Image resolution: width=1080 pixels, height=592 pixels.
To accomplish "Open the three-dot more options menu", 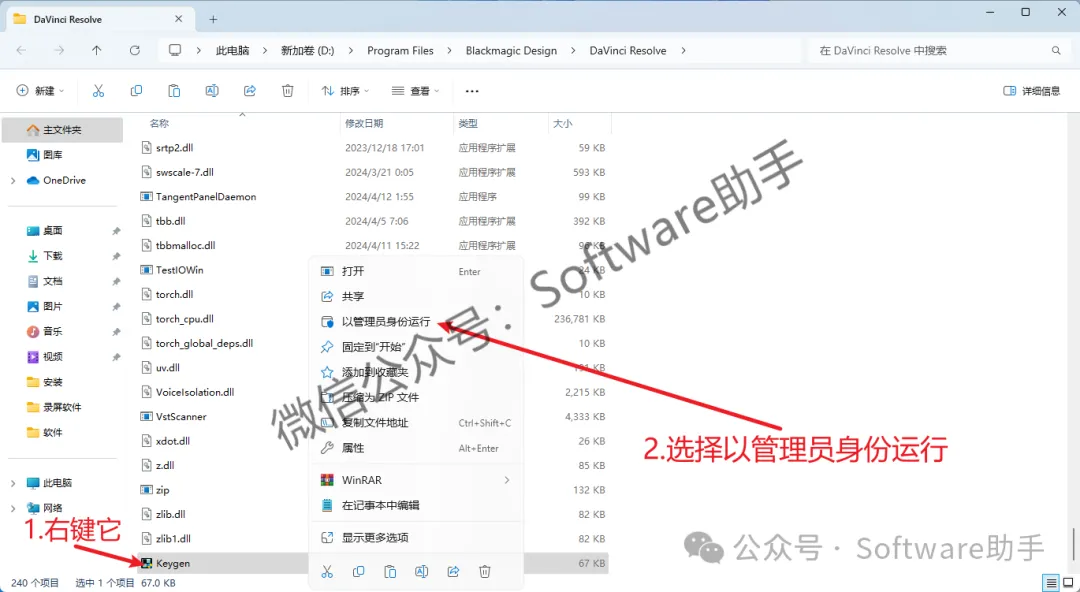I will point(472,91).
